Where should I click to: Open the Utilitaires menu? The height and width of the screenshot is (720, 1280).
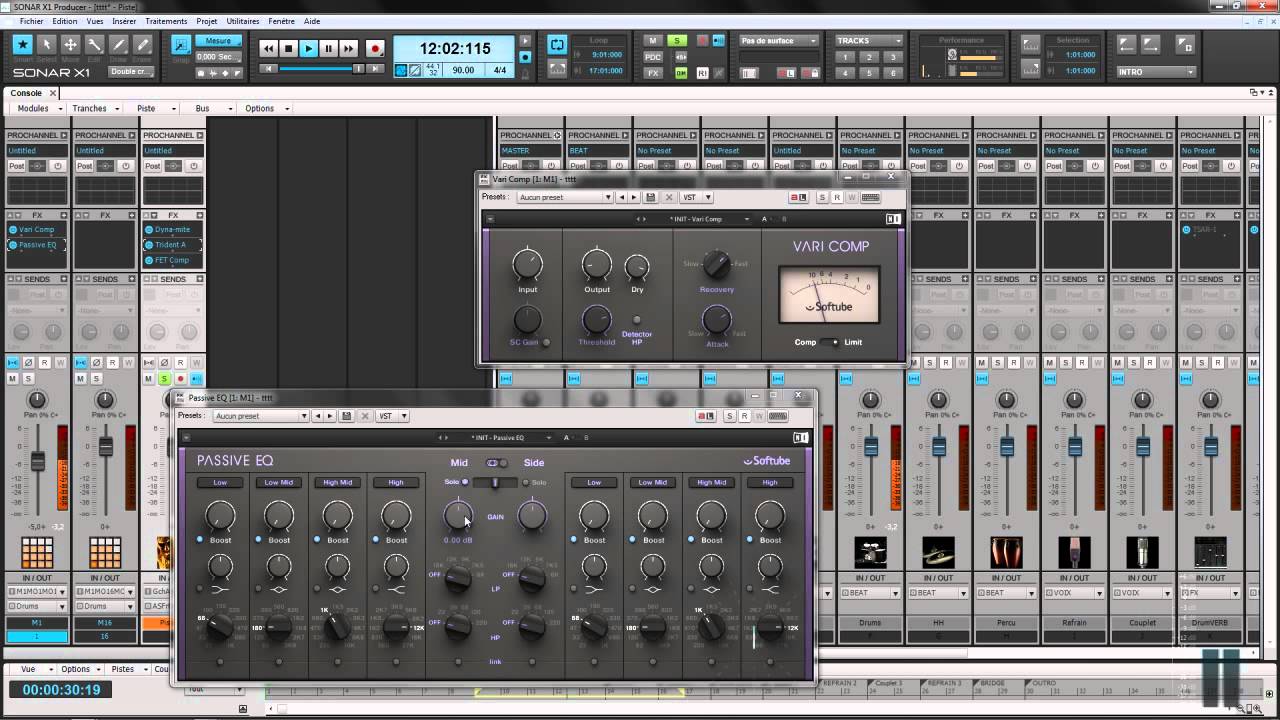(x=243, y=21)
